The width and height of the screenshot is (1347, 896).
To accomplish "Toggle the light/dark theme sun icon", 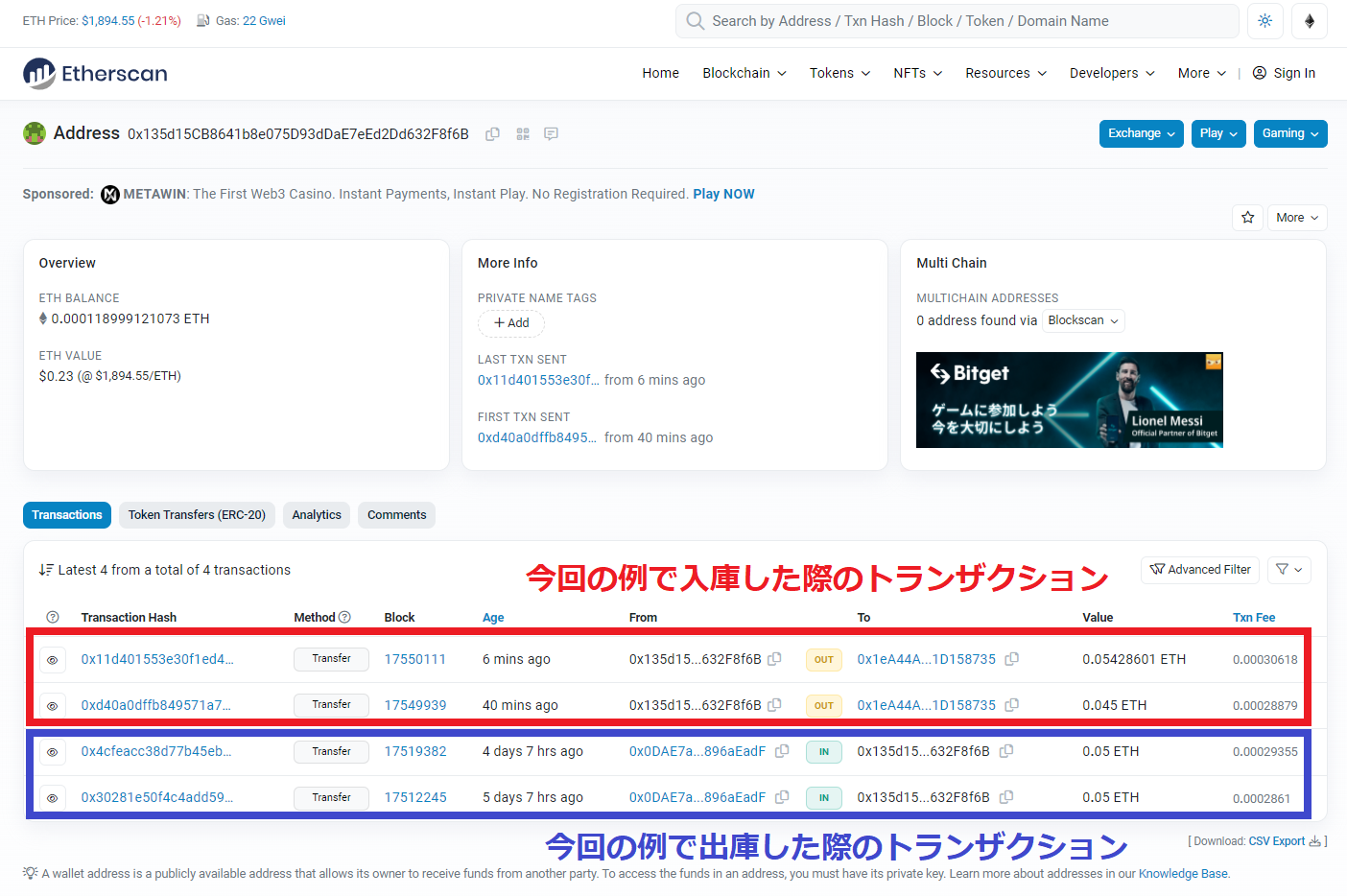I will pos(1265,21).
